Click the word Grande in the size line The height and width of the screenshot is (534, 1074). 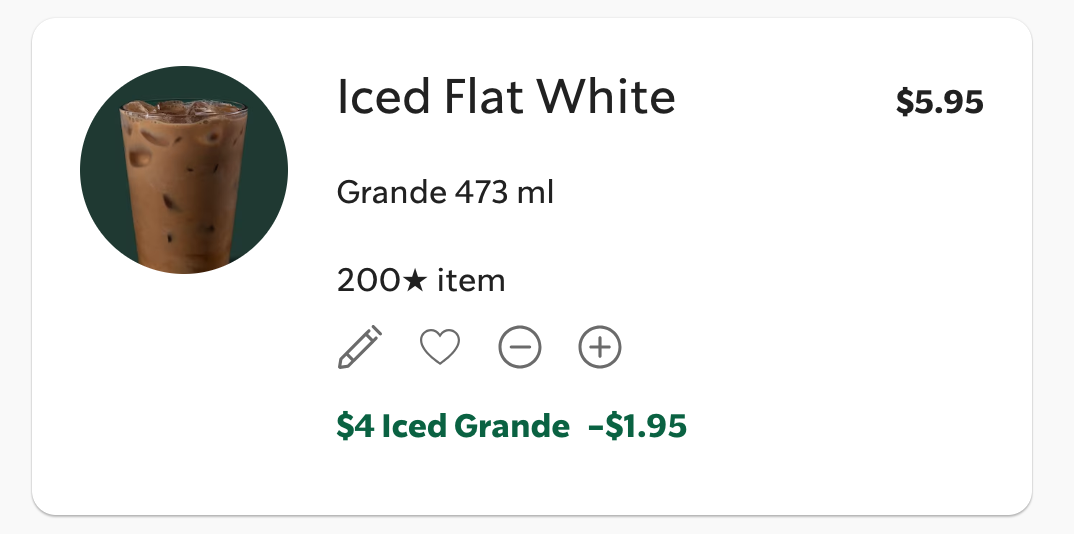pyautogui.click(x=386, y=191)
